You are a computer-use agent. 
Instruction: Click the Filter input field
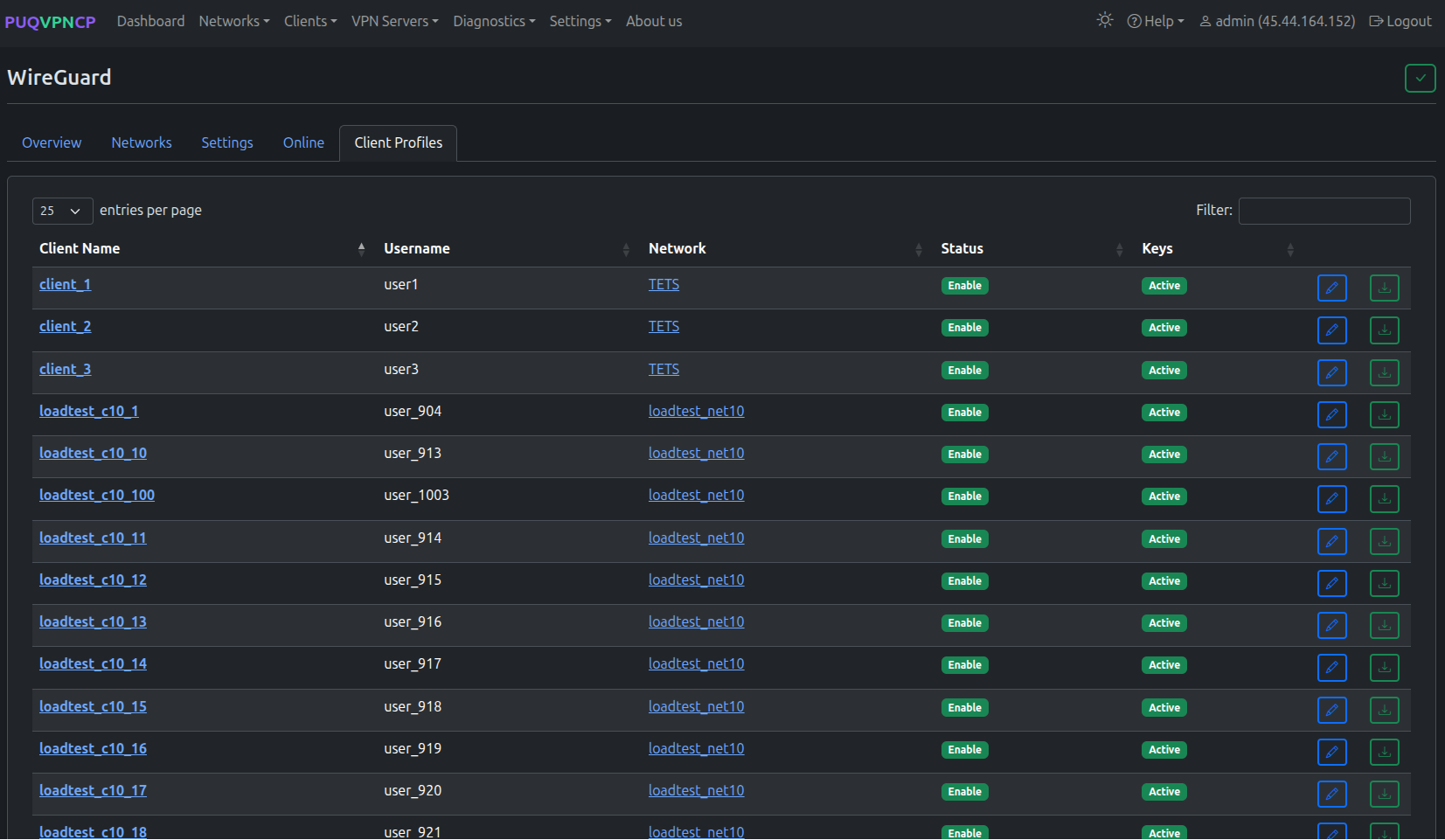pos(1324,211)
